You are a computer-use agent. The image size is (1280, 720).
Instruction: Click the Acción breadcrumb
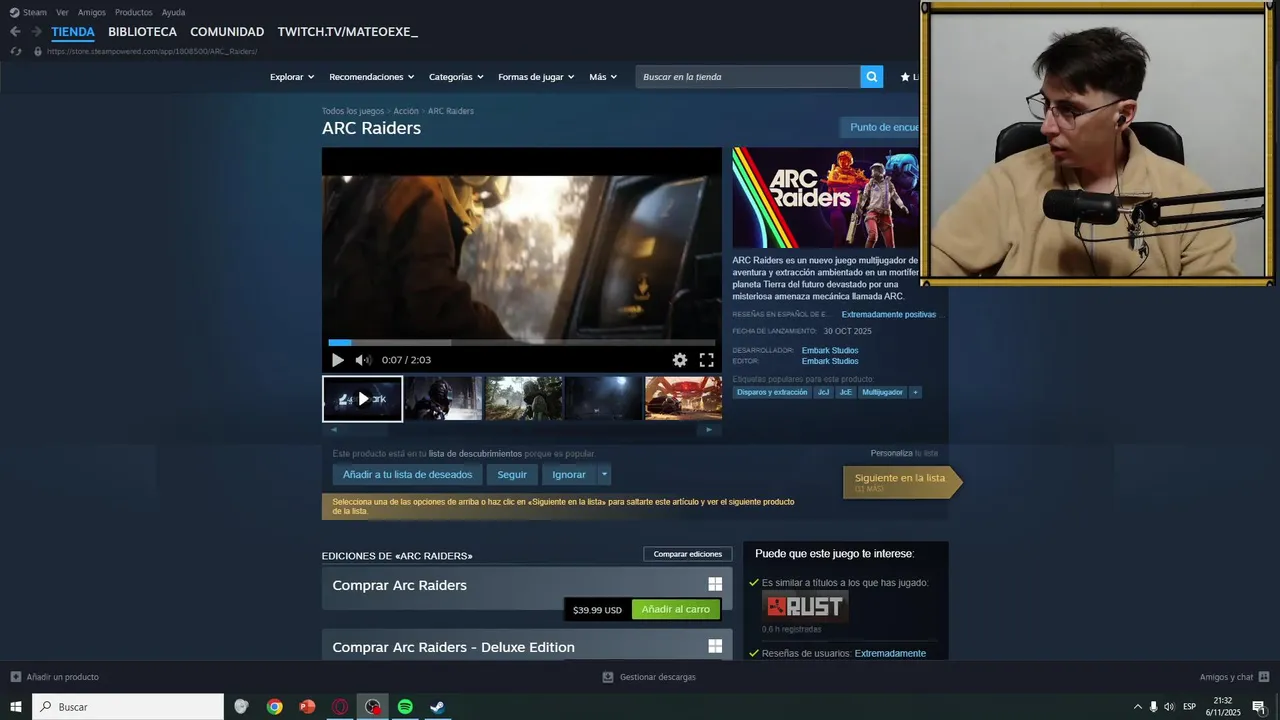(x=406, y=111)
